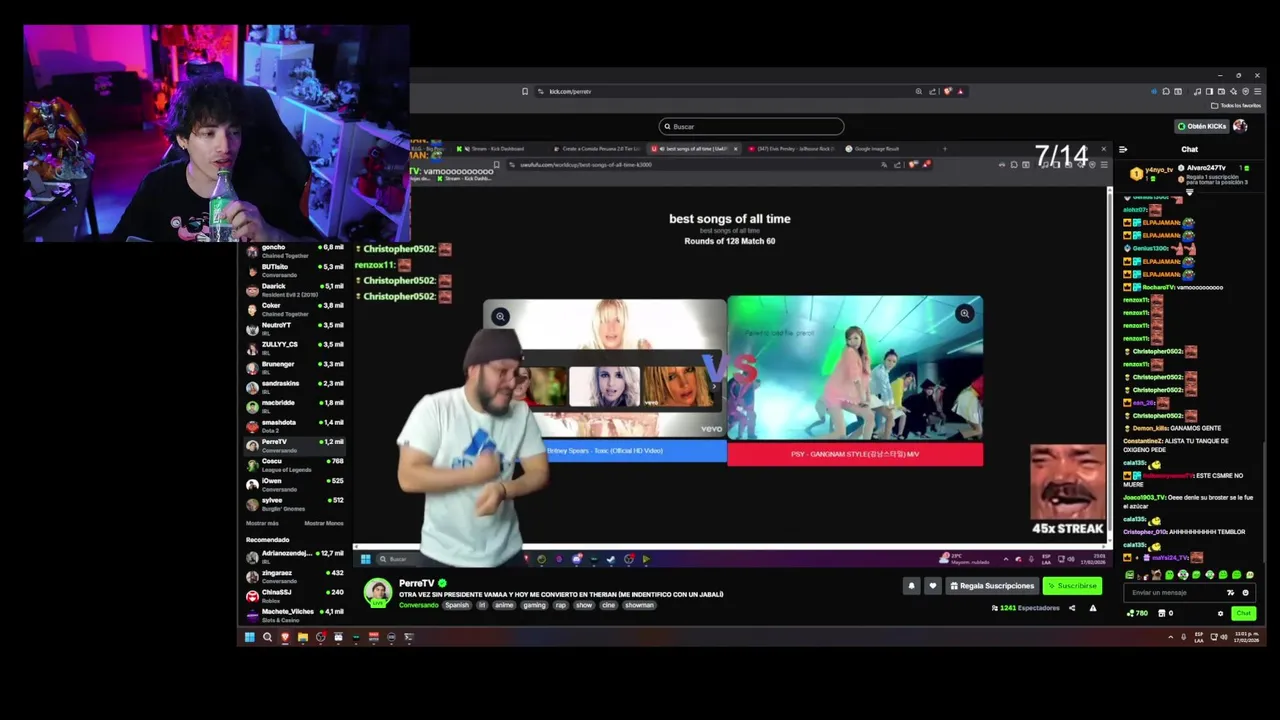Viewport: 1280px width, 720px height.
Task: Click the PerreTV channel avatar
Action: 377,592
